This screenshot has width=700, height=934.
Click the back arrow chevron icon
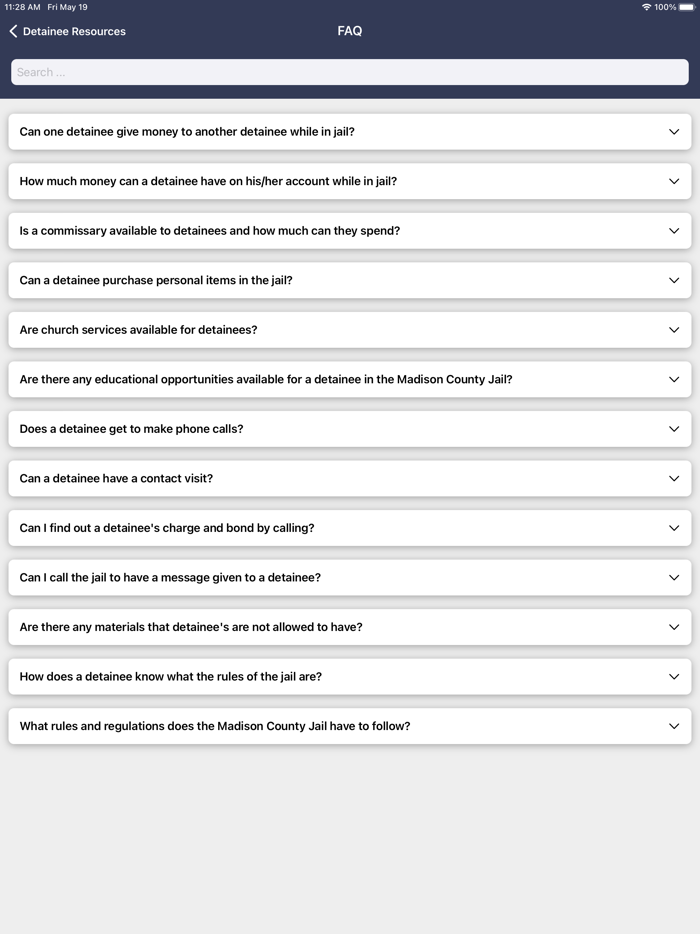click(13, 32)
